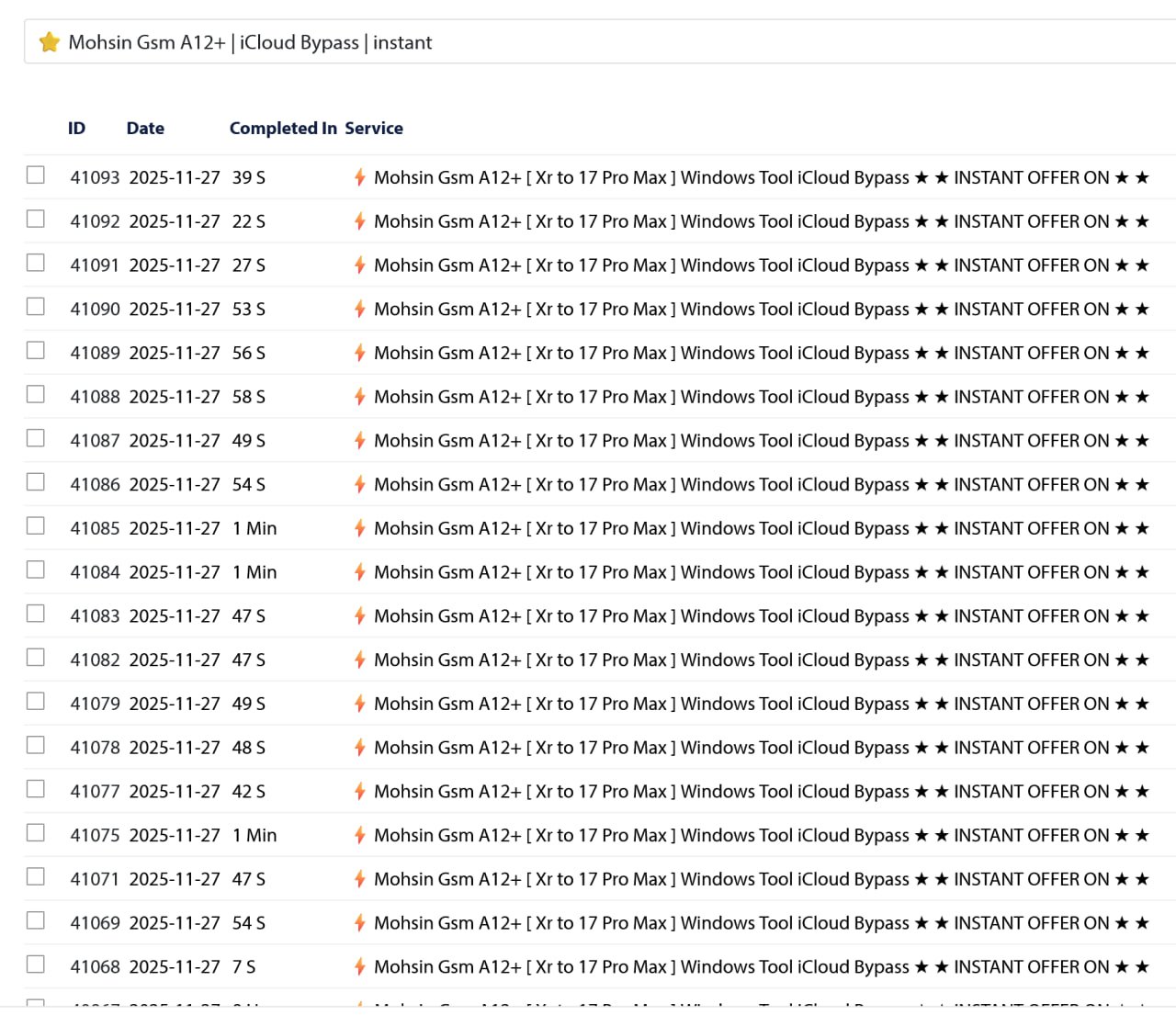Click the lightning icon beside order 41071

pos(360,879)
